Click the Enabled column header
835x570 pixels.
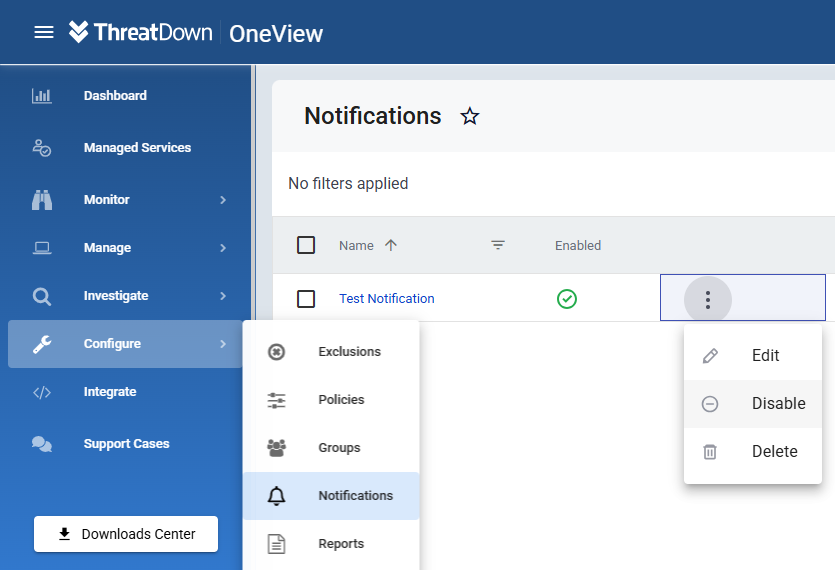click(x=578, y=246)
